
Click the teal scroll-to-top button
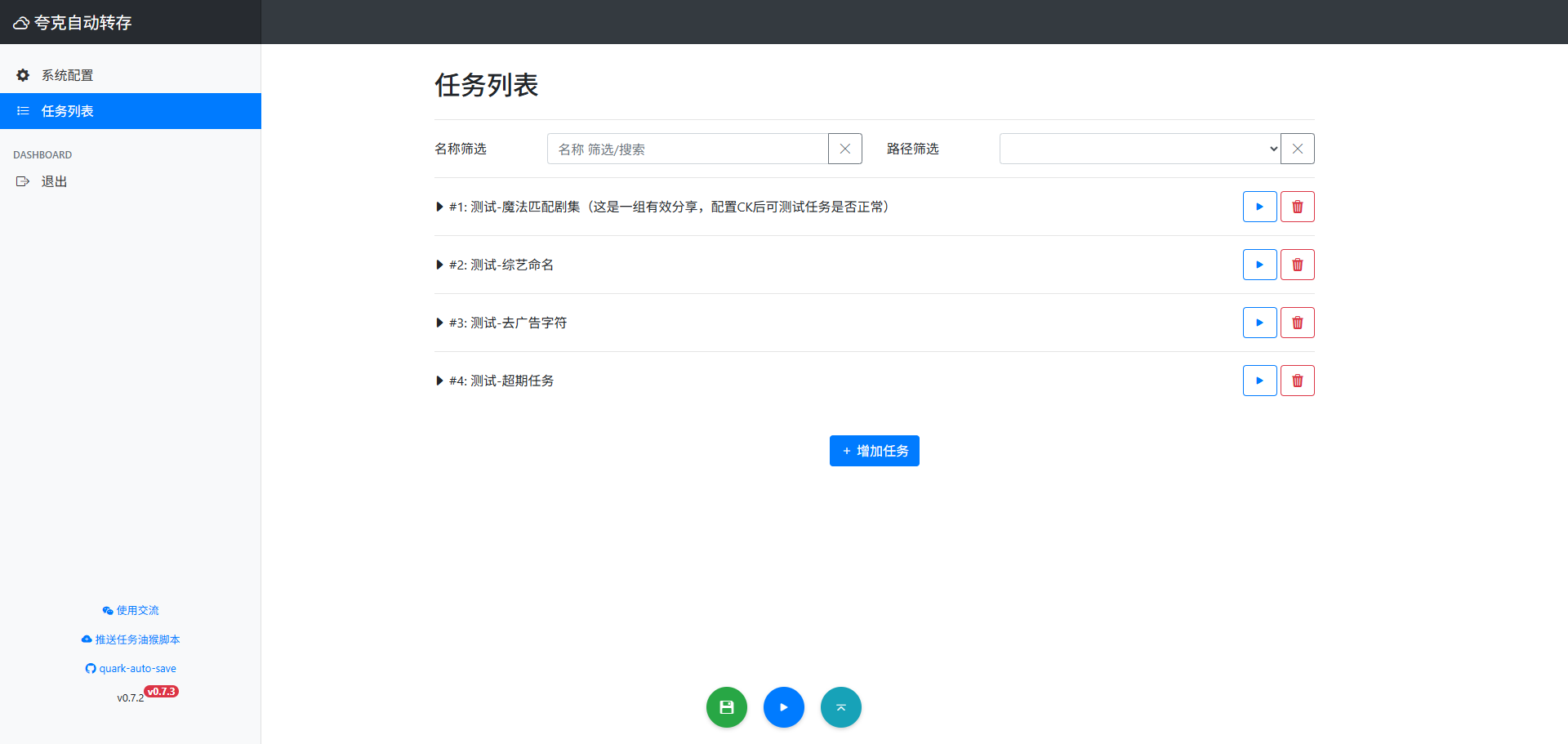click(x=840, y=707)
